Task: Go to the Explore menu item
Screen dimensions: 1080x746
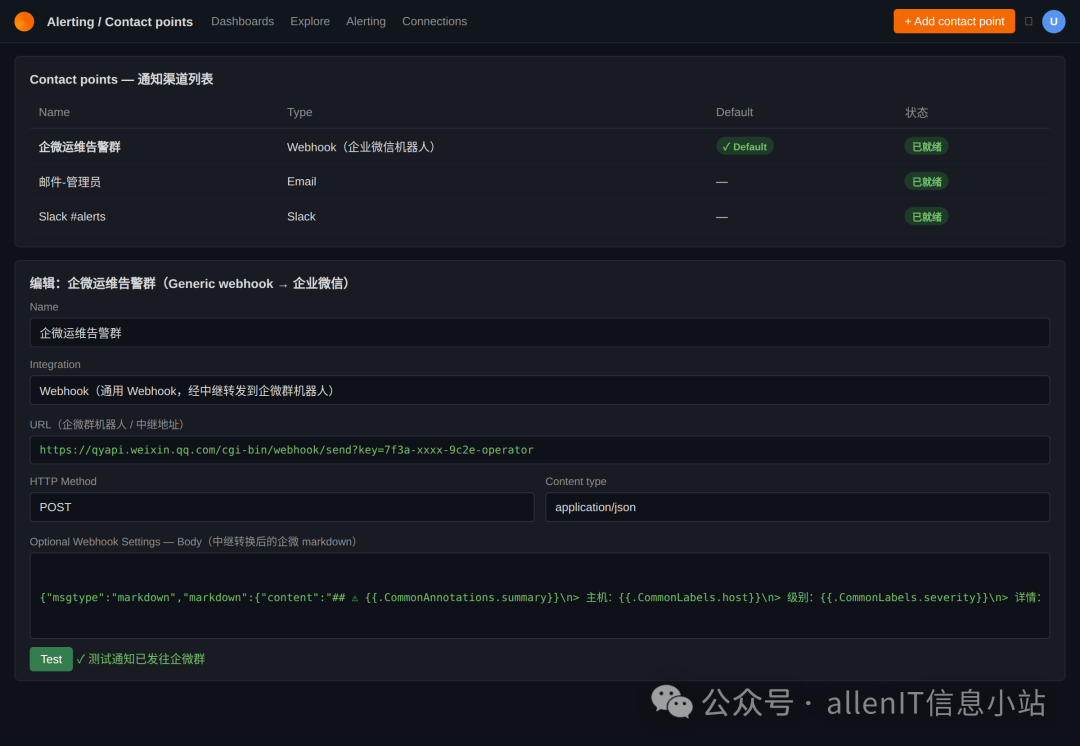Action: tap(310, 21)
